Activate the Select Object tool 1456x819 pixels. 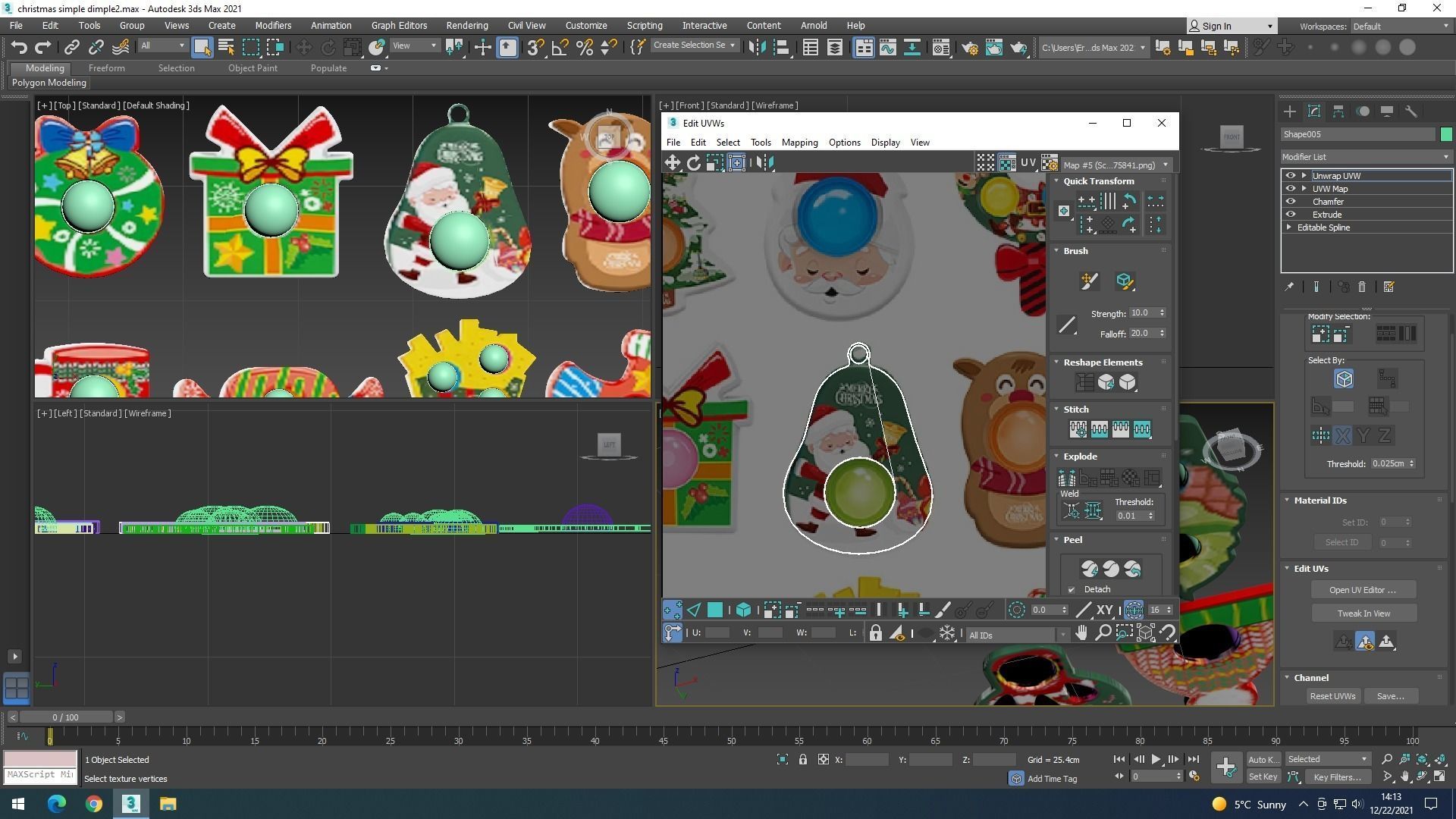point(202,47)
